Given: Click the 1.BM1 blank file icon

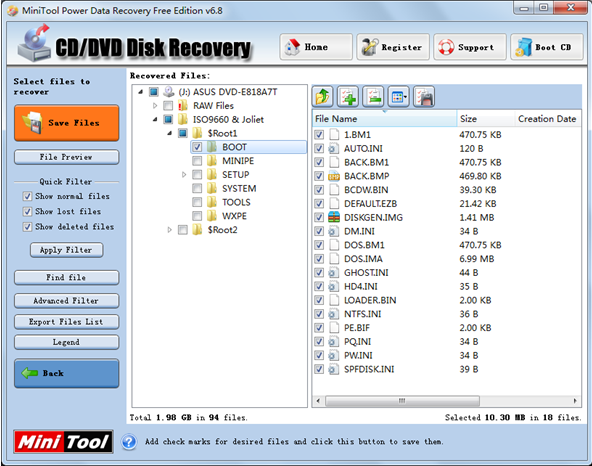Looking at the screenshot, I should (x=334, y=134).
